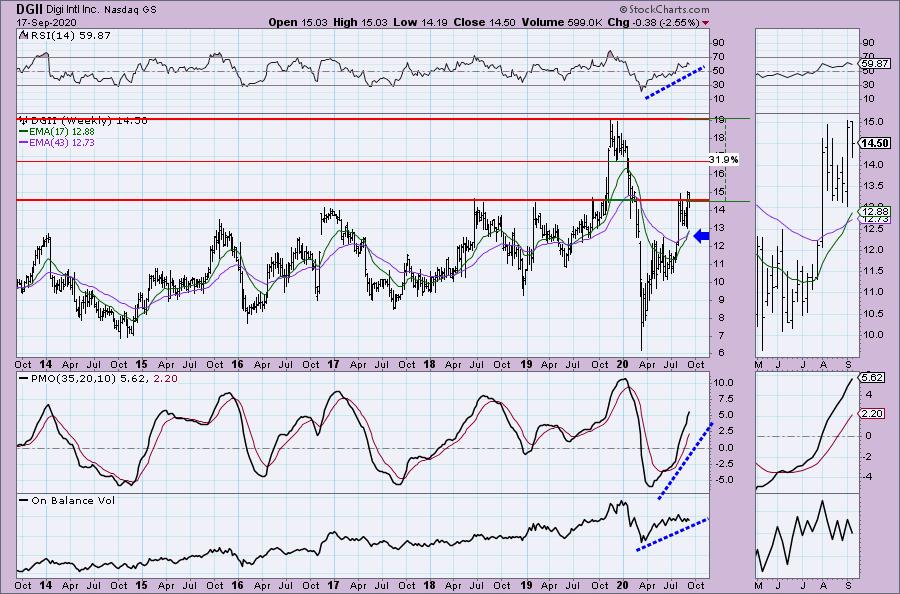Viewport: 900px width, 594px height.
Task: Click the boxed 14.50 price tag in the zoom panel
Action: [x=876, y=143]
